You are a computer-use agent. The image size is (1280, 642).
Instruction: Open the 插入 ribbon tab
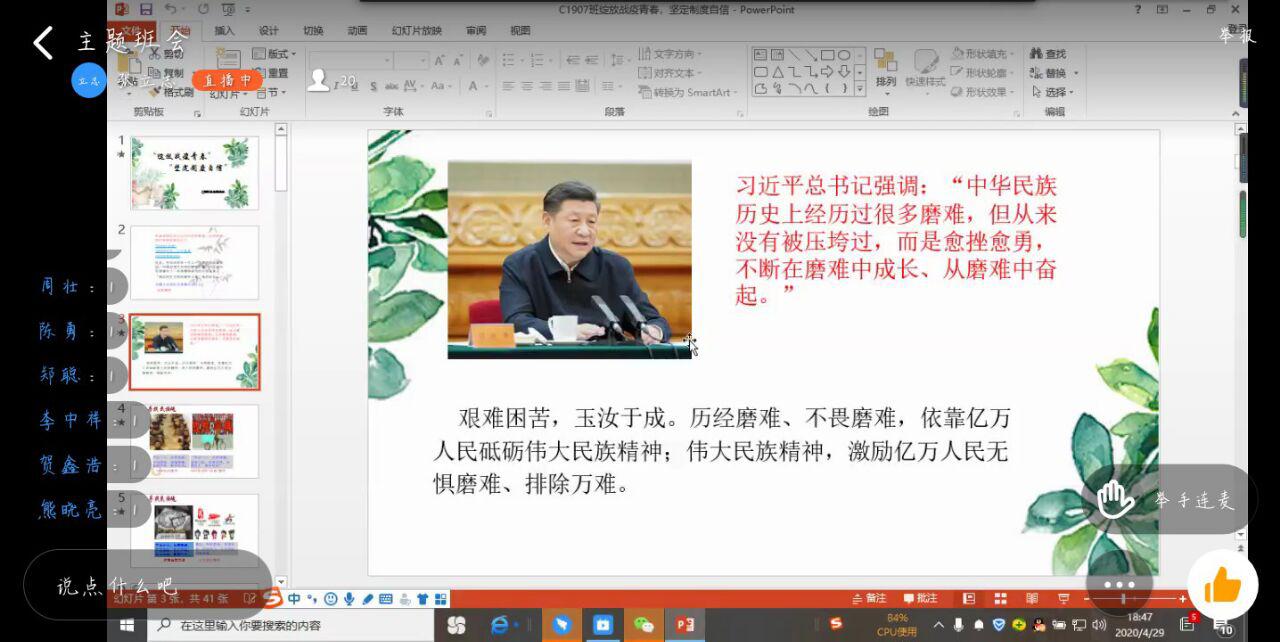pos(225,31)
